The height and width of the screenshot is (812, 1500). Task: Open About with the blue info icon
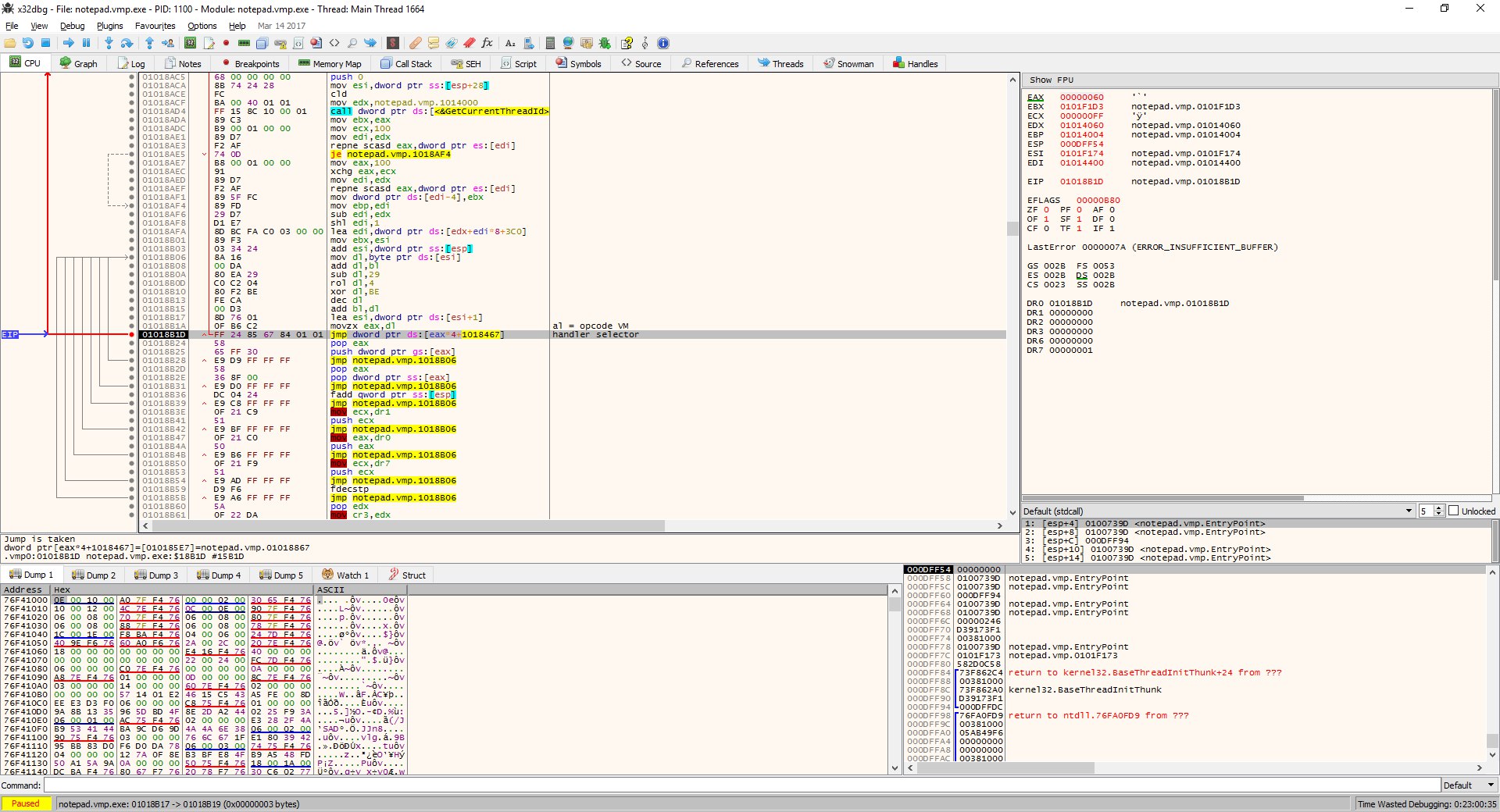click(663, 43)
